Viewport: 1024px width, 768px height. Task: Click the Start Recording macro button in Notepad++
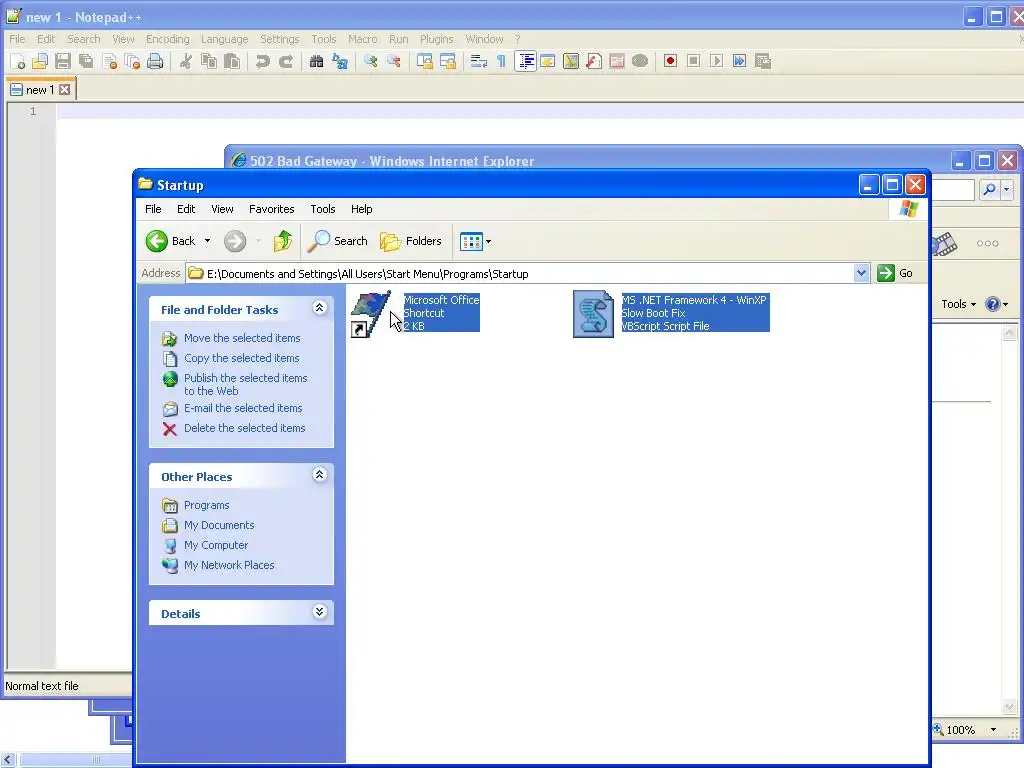tap(670, 61)
